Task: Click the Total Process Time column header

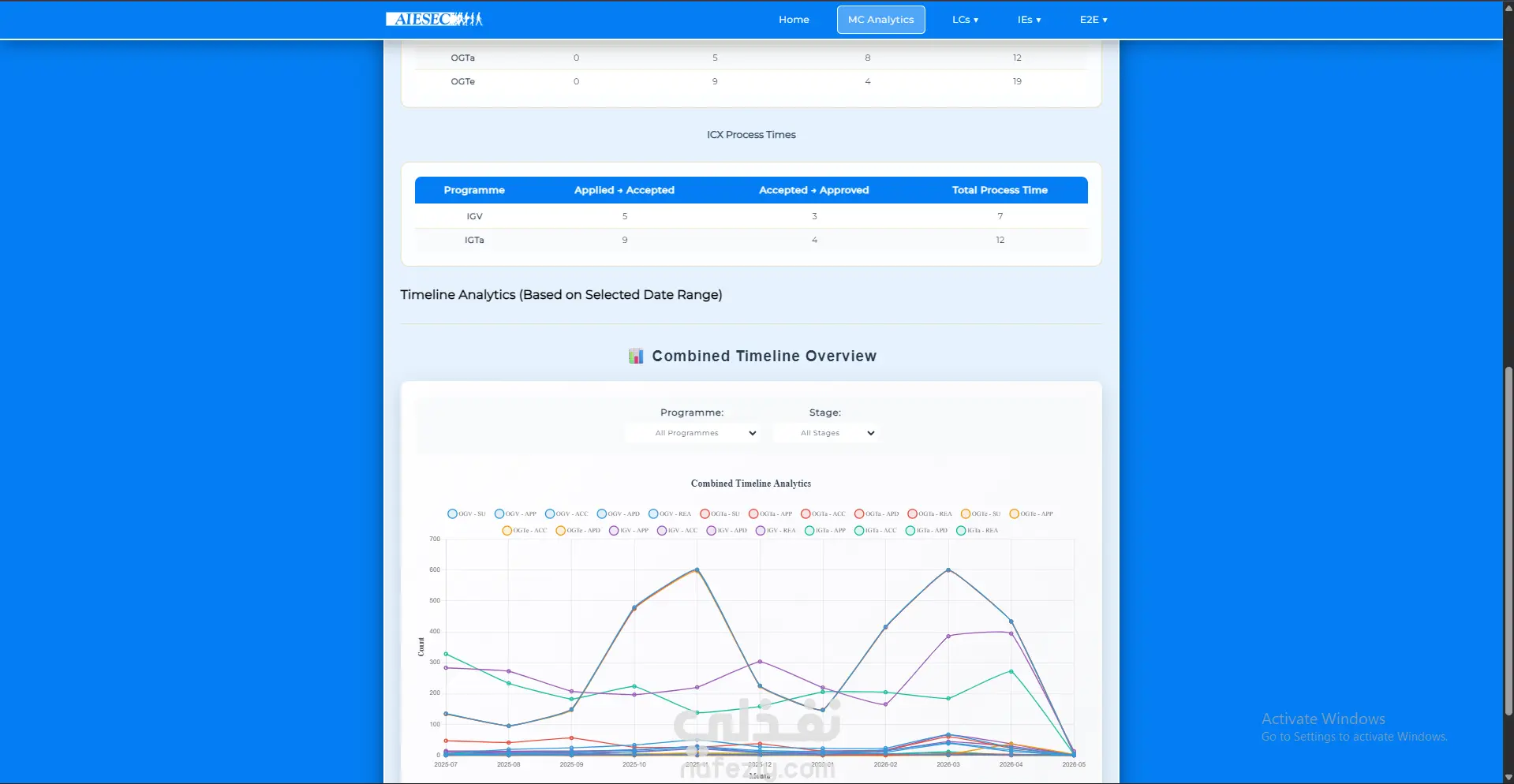Action: coord(1000,190)
